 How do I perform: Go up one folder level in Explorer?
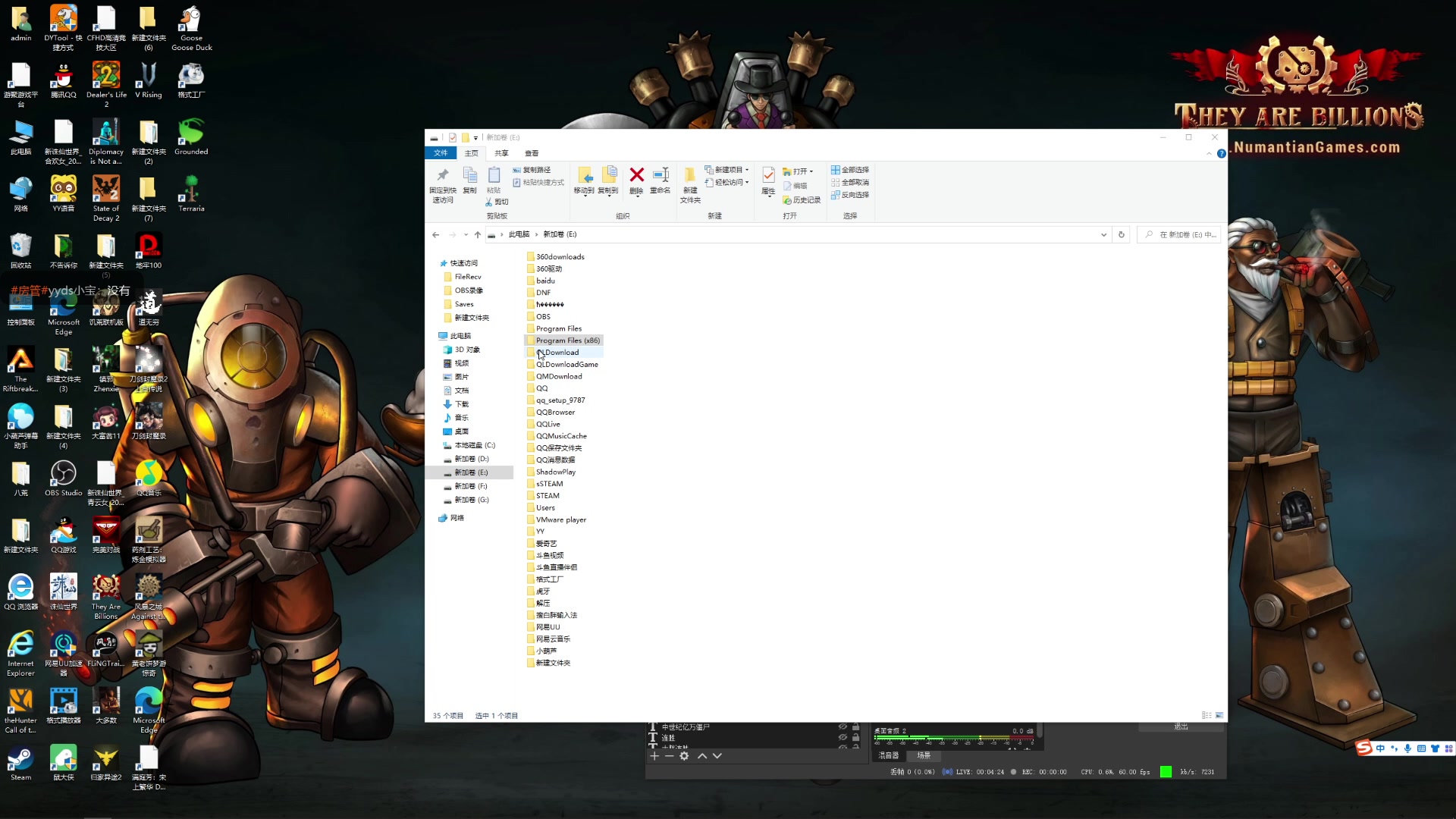coord(478,234)
